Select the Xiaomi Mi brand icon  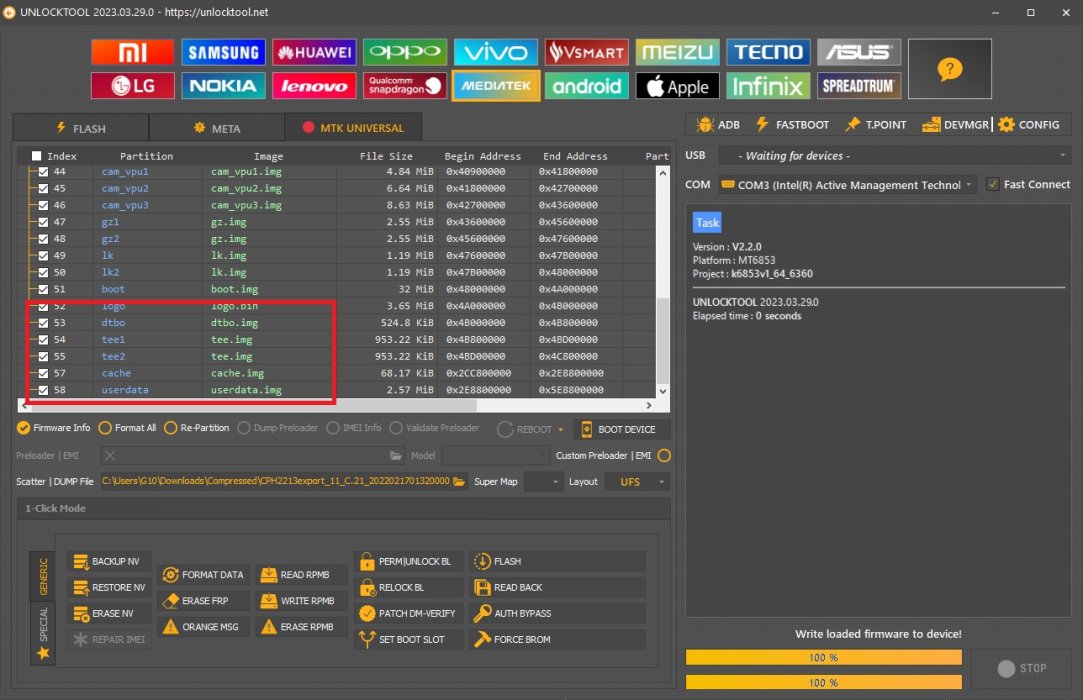pos(132,52)
